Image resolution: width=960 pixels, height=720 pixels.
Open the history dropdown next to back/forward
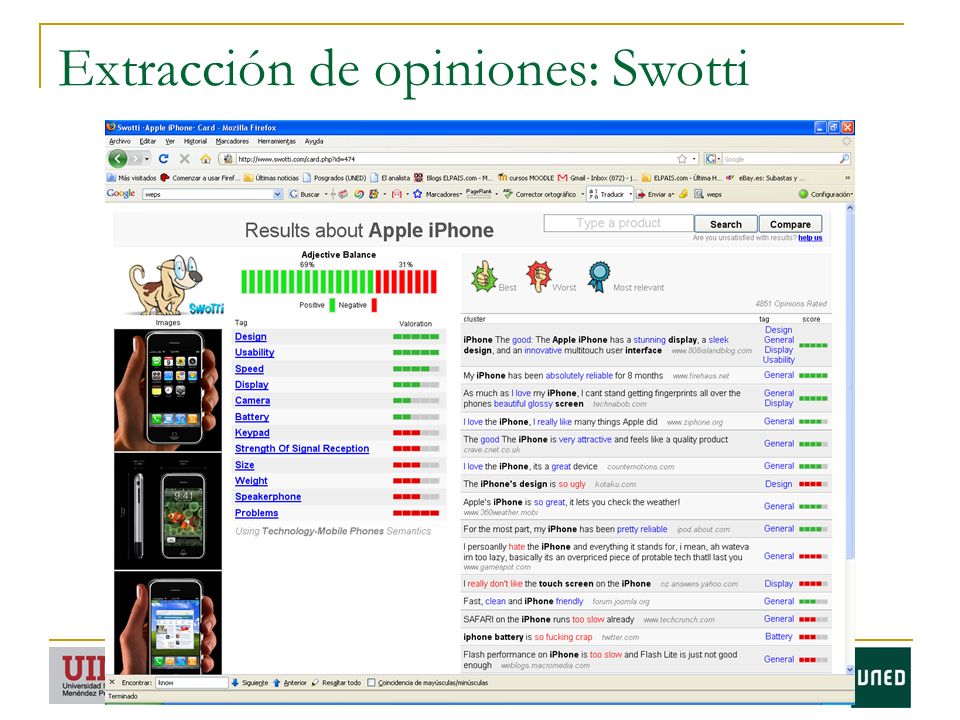(147, 159)
